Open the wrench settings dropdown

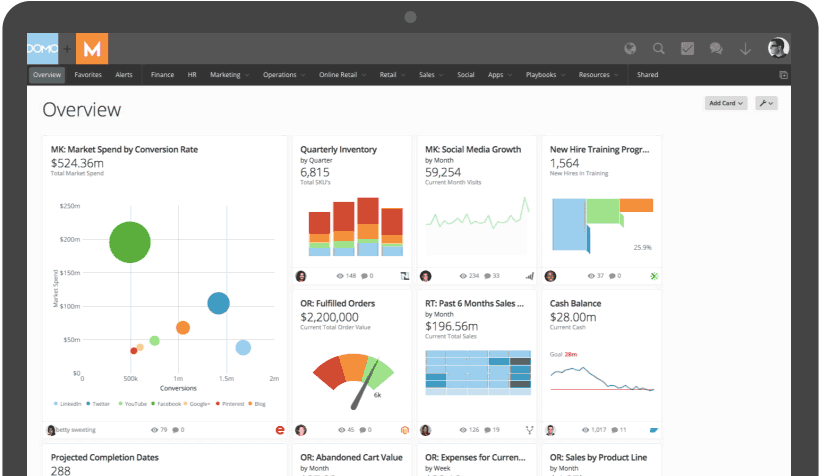(x=766, y=103)
